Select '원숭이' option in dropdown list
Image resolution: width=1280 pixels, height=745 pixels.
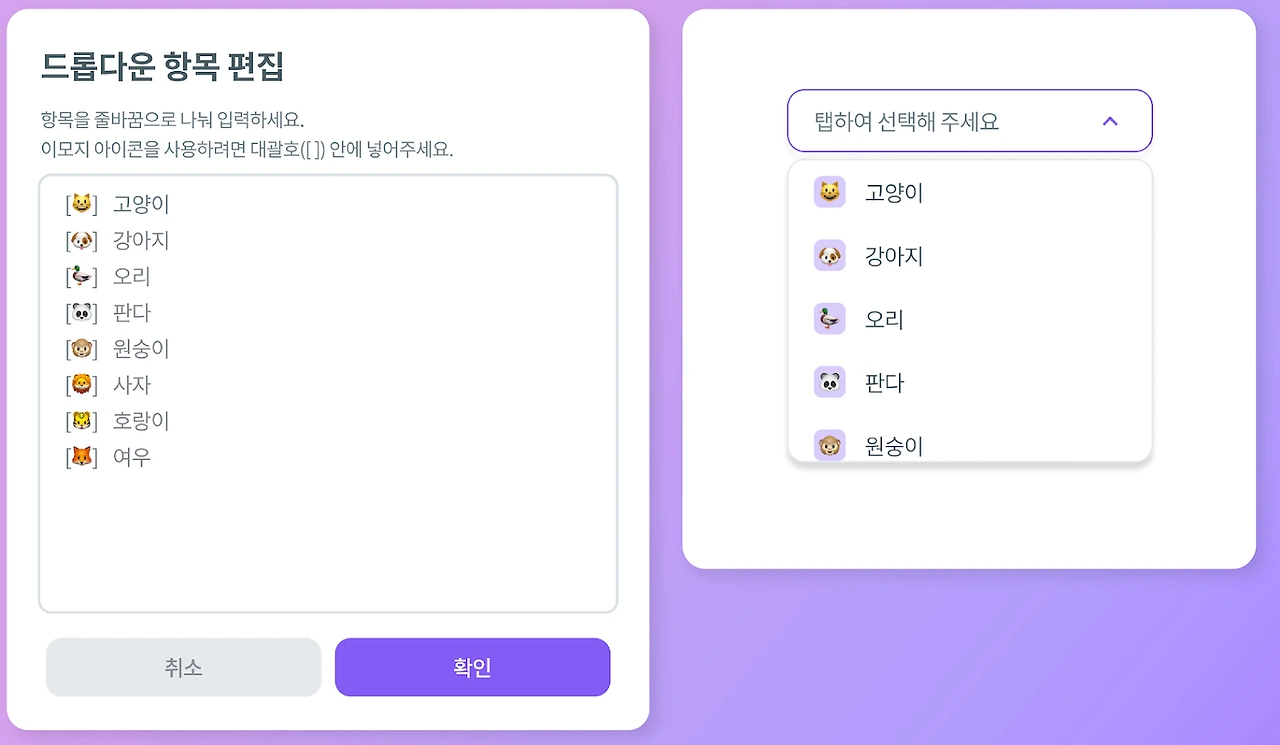pos(894,446)
